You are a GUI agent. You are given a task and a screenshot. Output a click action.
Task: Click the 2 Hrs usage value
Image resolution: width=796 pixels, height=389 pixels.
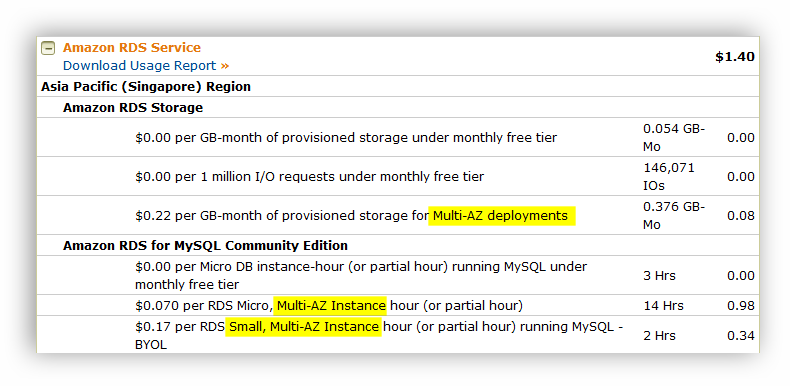click(659, 336)
